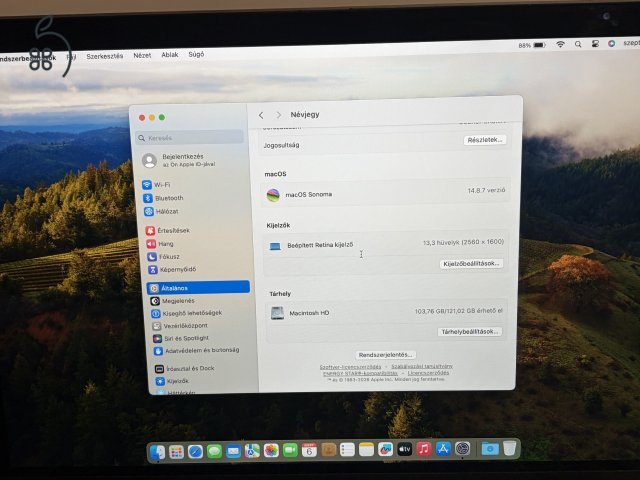Open Értesítések in the sidebar
This screenshot has height=480, width=640.
[168, 231]
